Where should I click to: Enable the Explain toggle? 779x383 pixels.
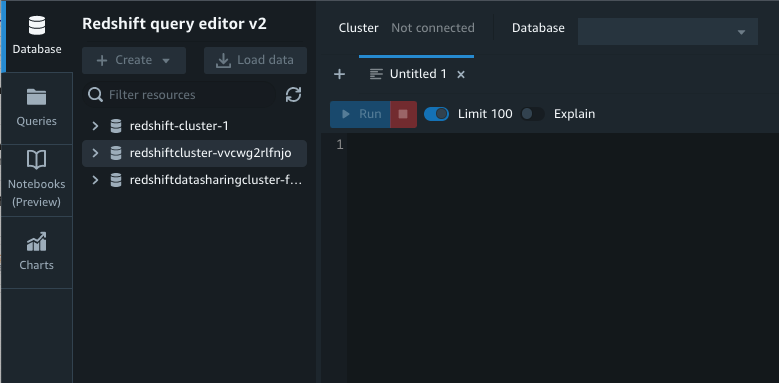(x=532, y=114)
